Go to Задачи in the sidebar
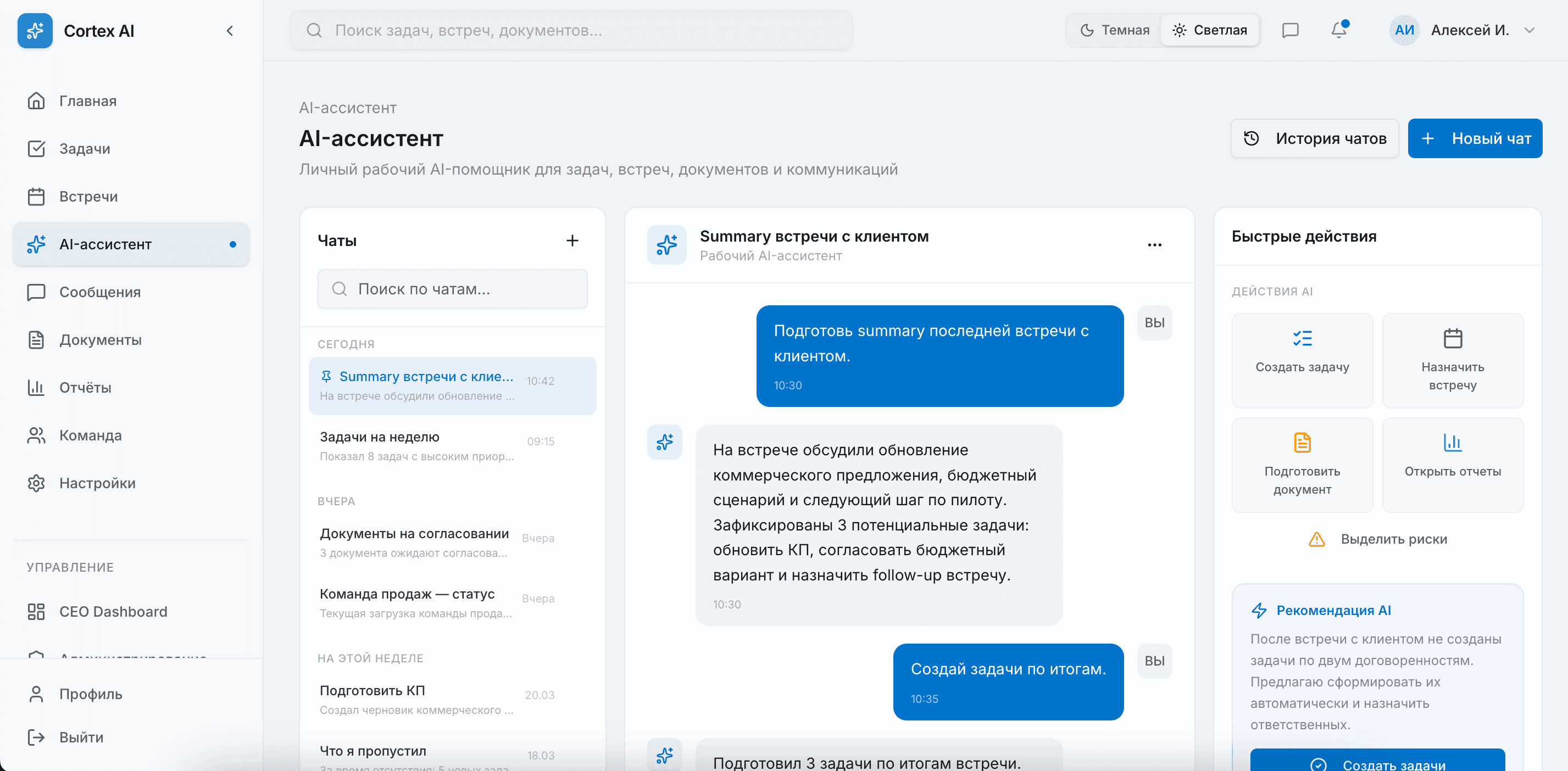 pyautogui.click(x=131, y=148)
